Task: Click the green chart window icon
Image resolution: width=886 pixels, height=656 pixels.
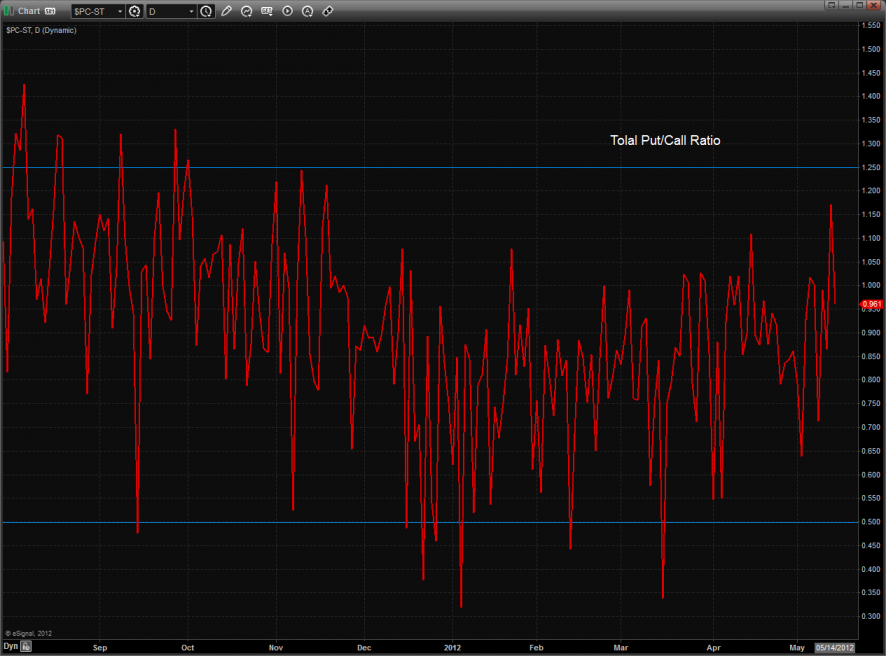Action: tap(8, 11)
